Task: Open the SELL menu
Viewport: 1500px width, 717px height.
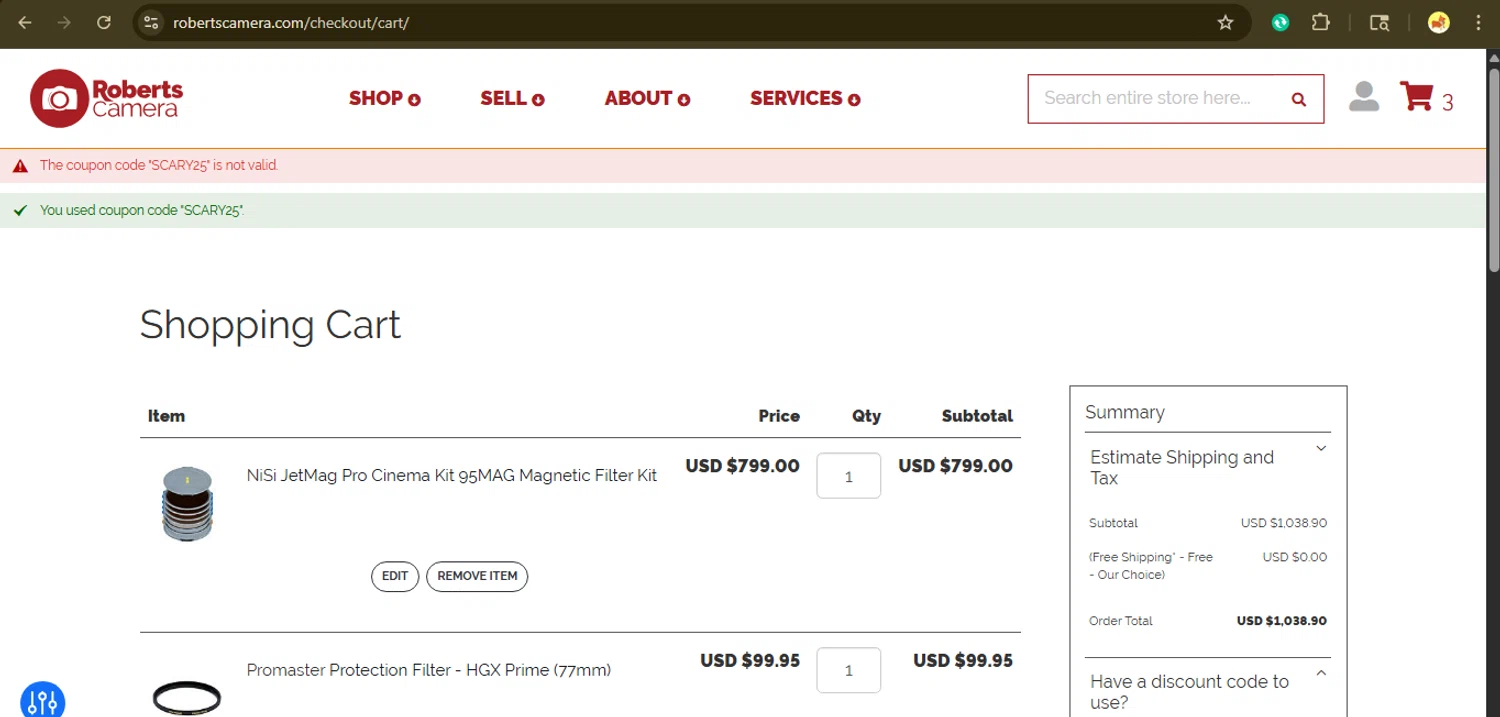Action: click(512, 98)
